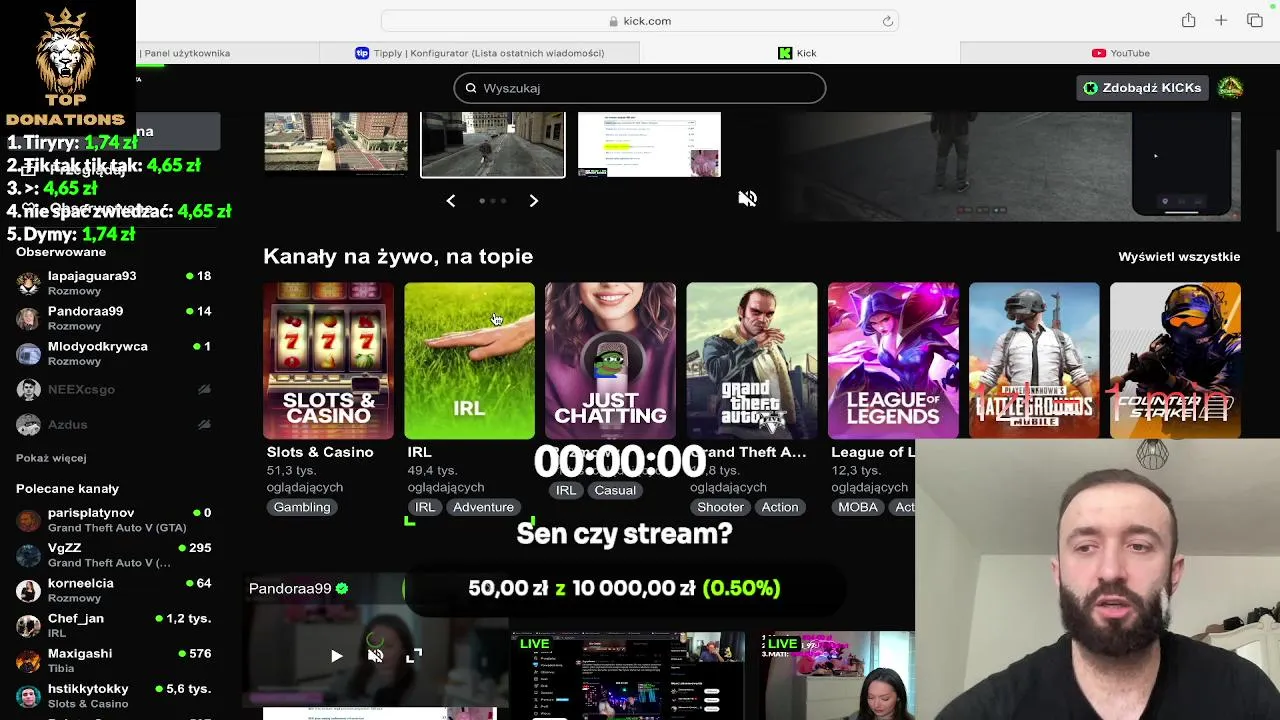Focus the Wyszukaj search field
Viewport: 1280px width, 720px height.
point(640,88)
